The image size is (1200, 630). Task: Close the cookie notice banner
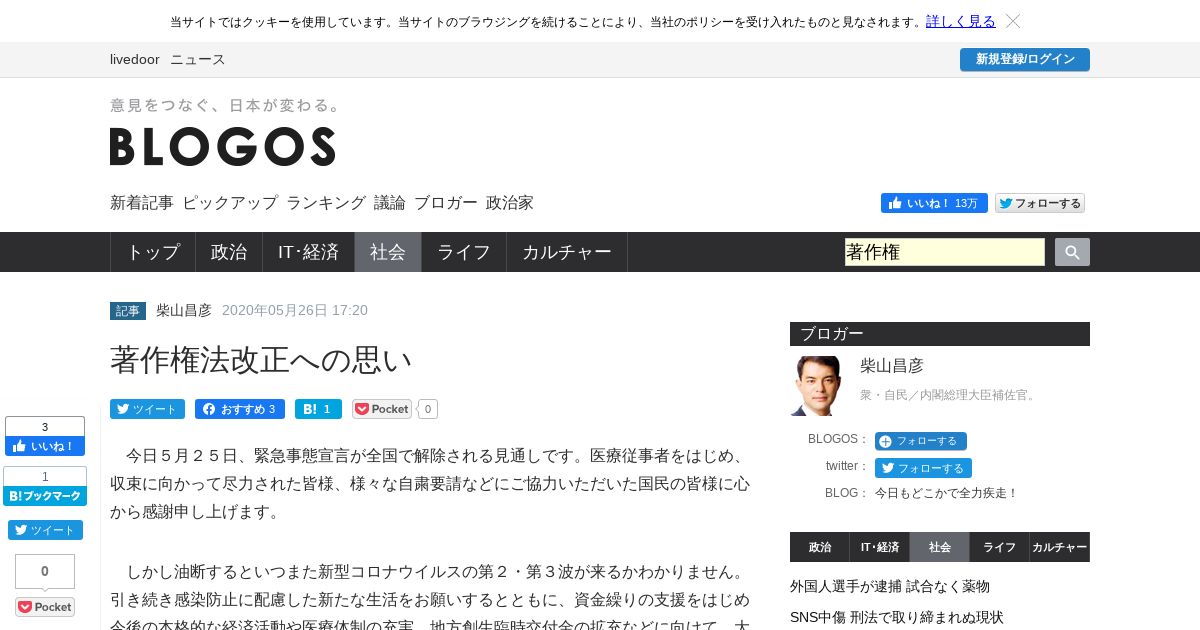tap(1013, 21)
